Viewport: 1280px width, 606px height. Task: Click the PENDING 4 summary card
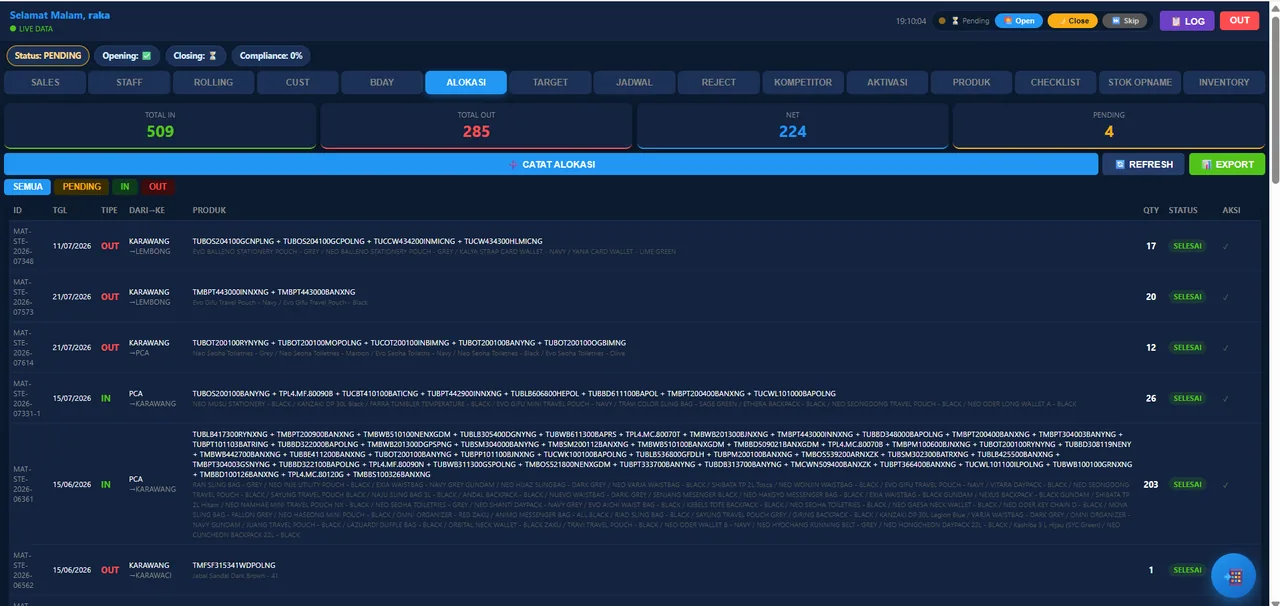[1109, 126]
